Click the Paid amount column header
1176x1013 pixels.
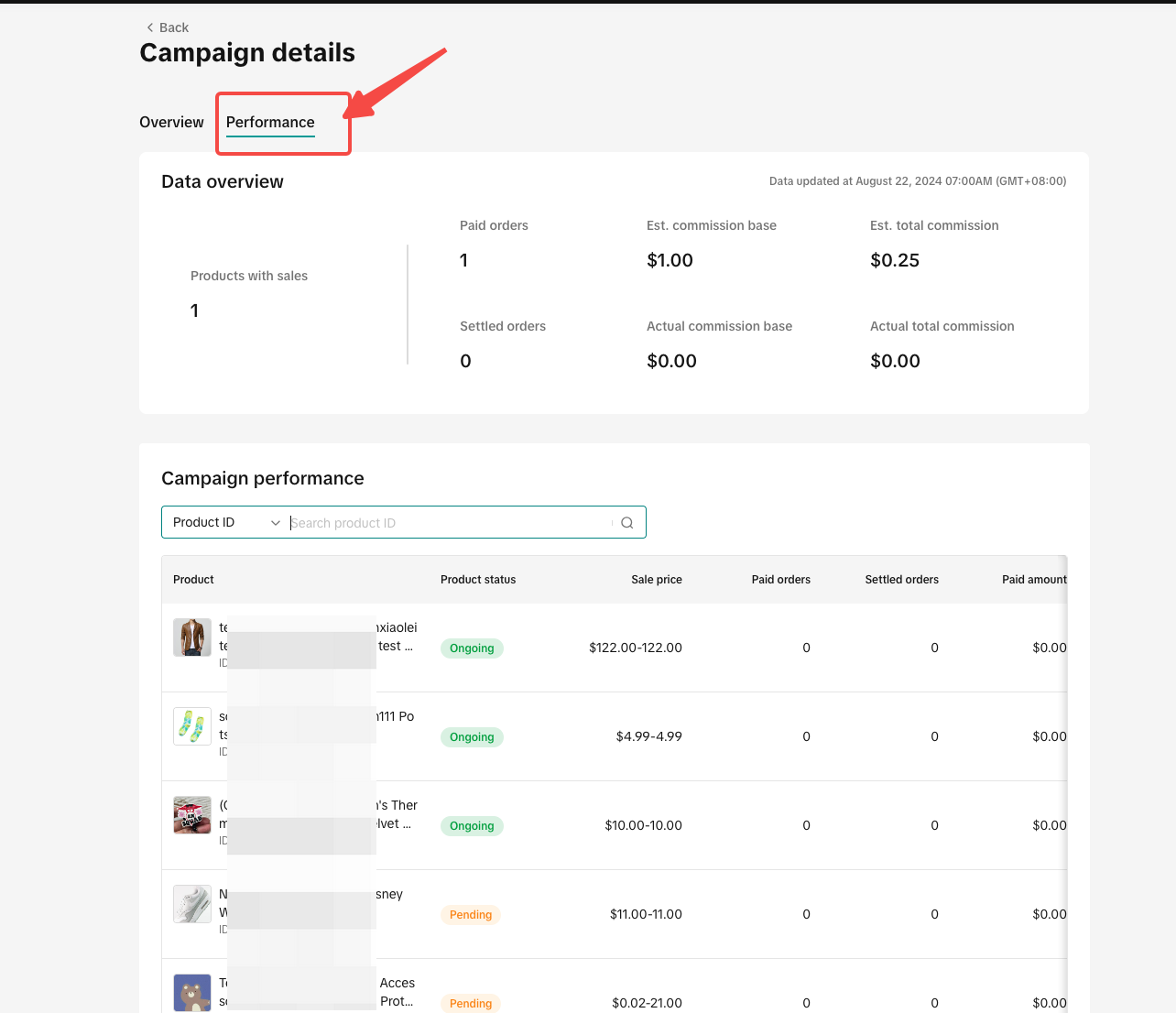click(x=1033, y=580)
